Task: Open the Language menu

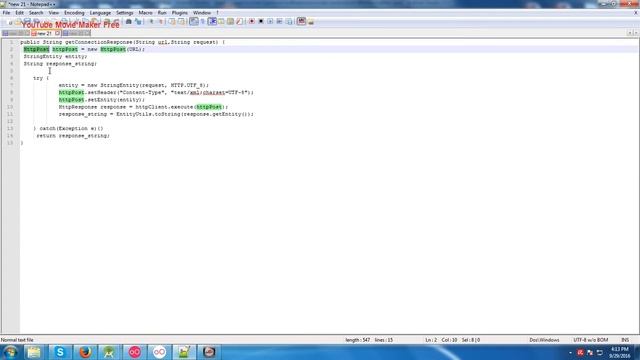Action: pos(100,13)
